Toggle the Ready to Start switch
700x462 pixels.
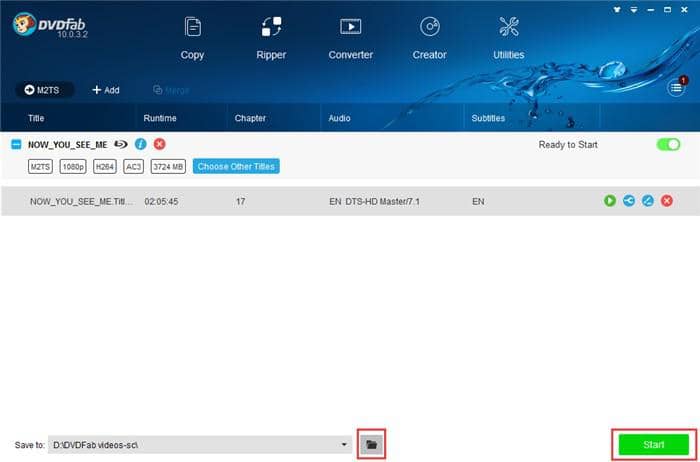(x=668, y=144)
